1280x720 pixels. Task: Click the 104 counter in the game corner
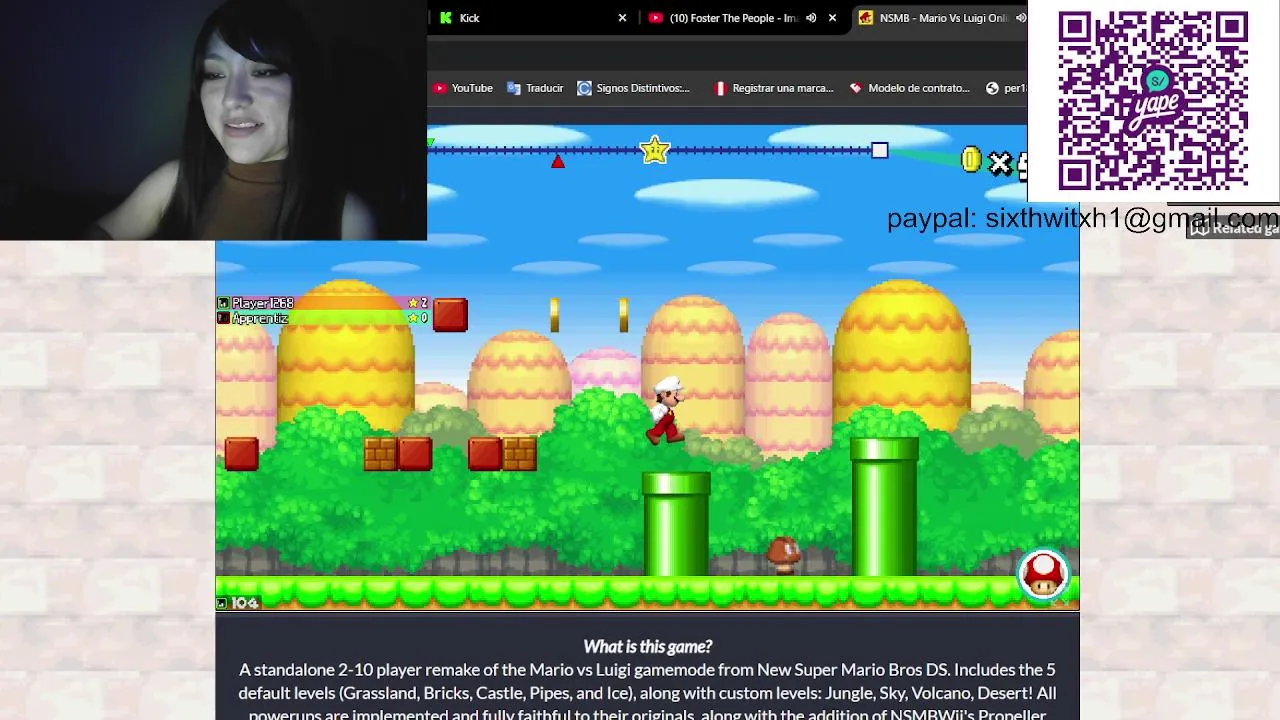tap(239, 603)
